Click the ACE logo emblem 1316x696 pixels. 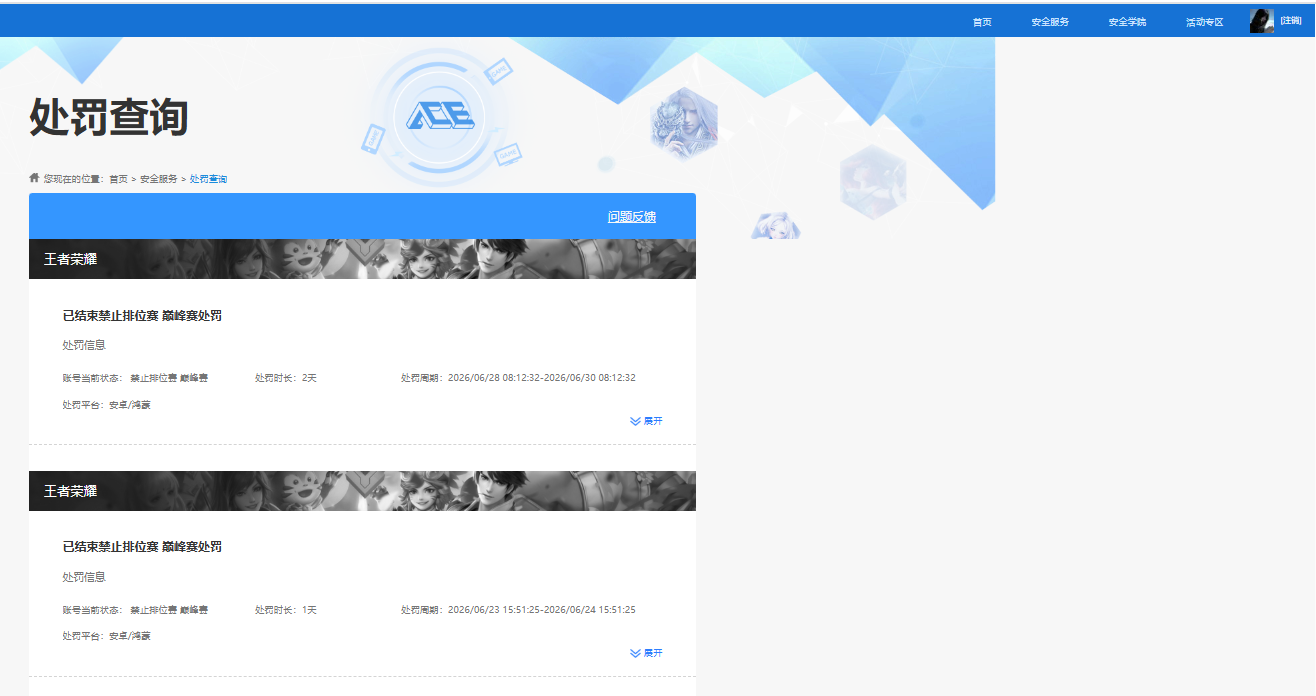tap(440, 116)
